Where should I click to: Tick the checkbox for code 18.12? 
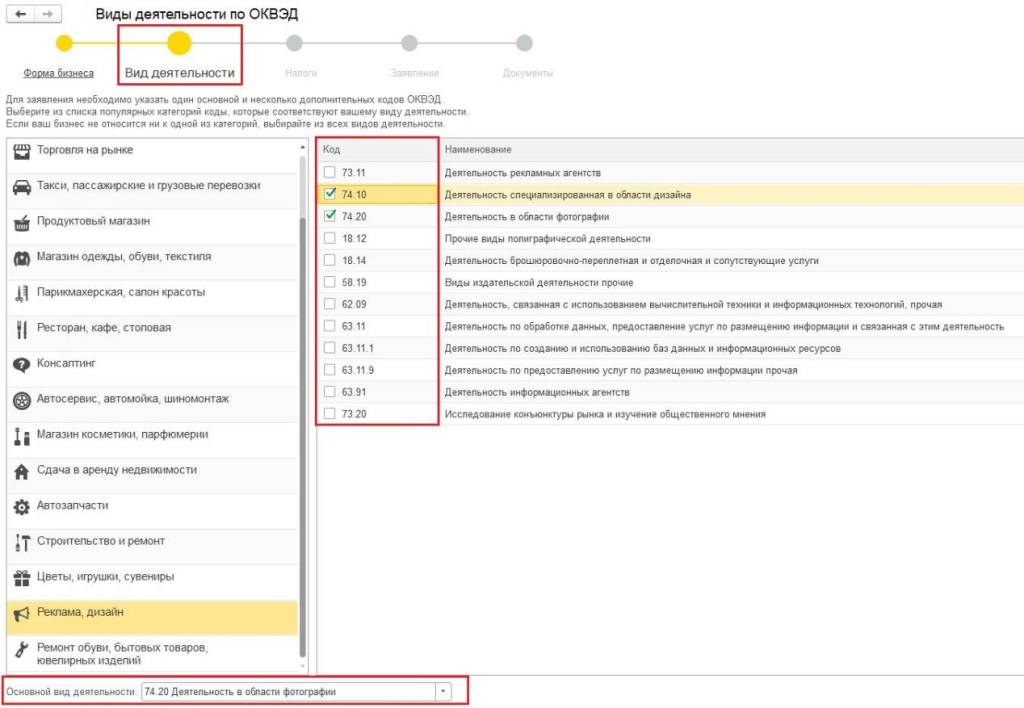[x=330, y=238]
